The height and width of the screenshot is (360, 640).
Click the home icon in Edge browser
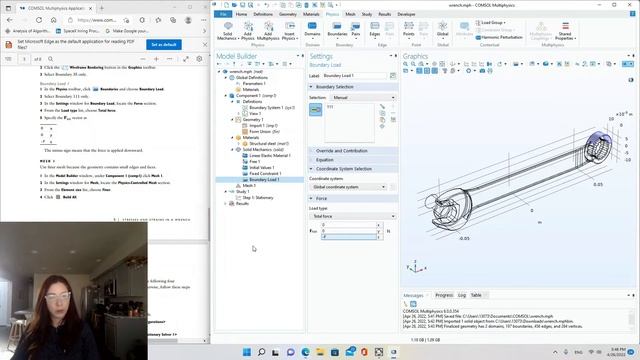point(53,20)
